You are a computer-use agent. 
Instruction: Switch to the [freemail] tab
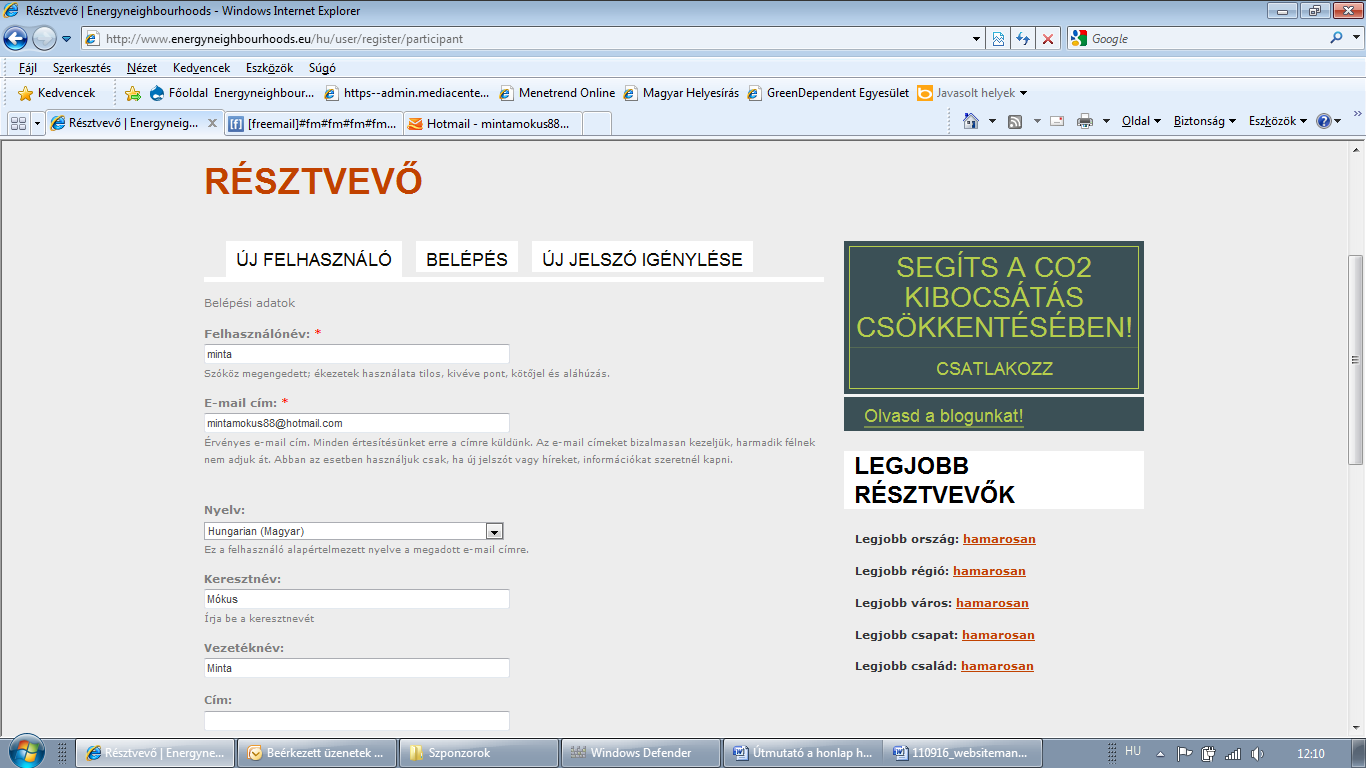(313, 124)
